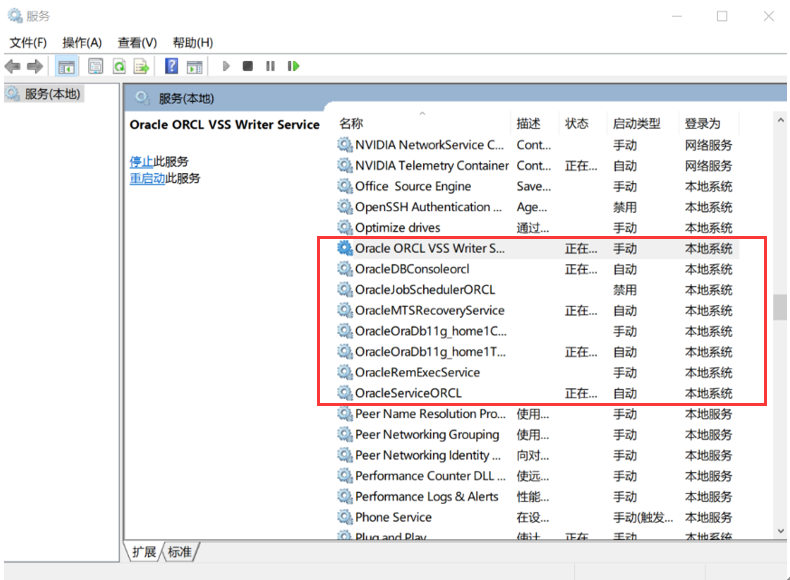790x580 pixels.
Task: Click the Forward arrow toolbar icon
Action: tap(35, 66)
